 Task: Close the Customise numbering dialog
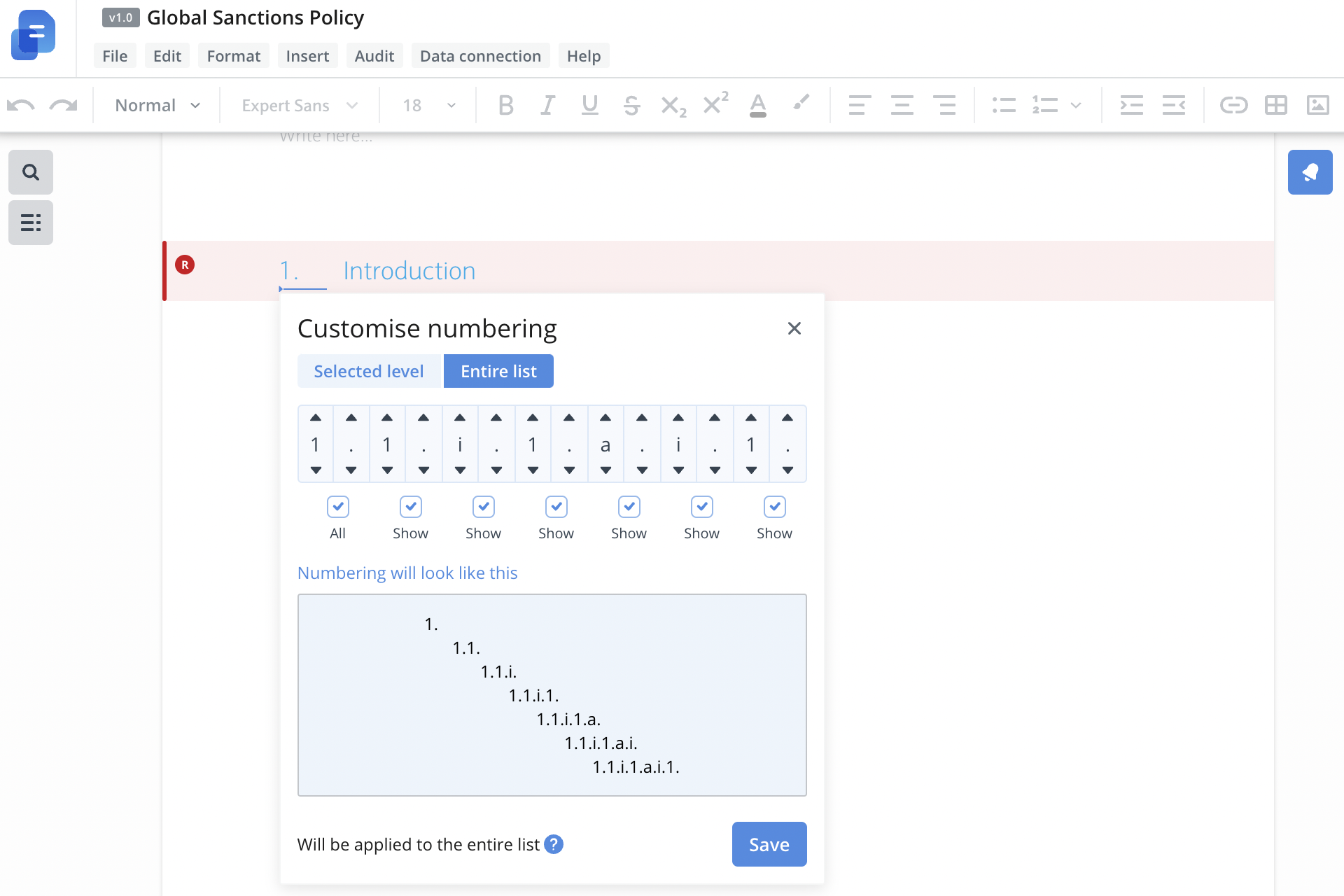pos(794,328)
